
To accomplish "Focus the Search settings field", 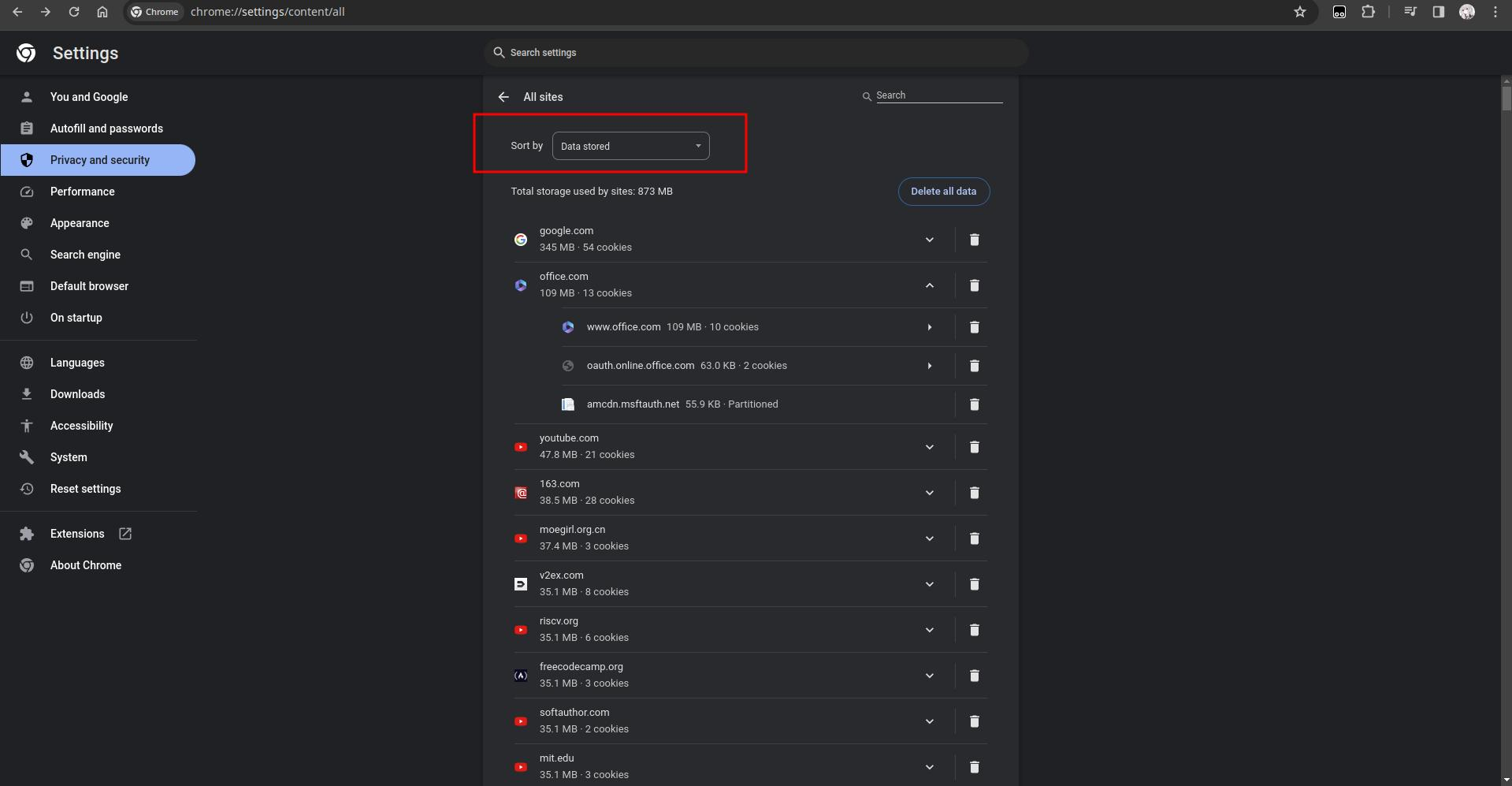I will click(756, 53).
